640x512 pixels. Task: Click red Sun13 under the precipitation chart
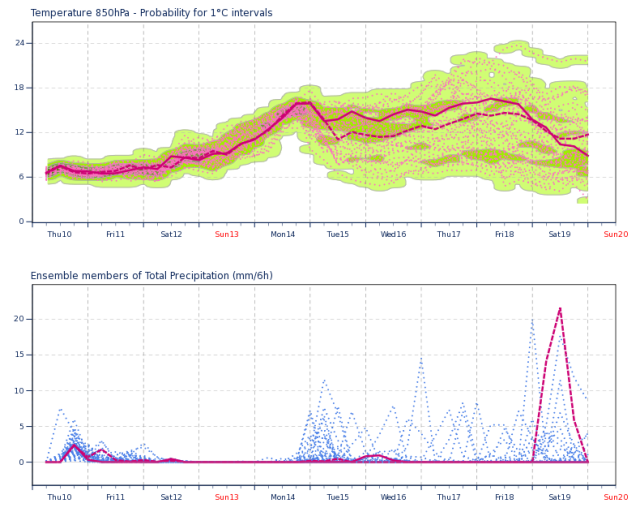pos(227,497)
